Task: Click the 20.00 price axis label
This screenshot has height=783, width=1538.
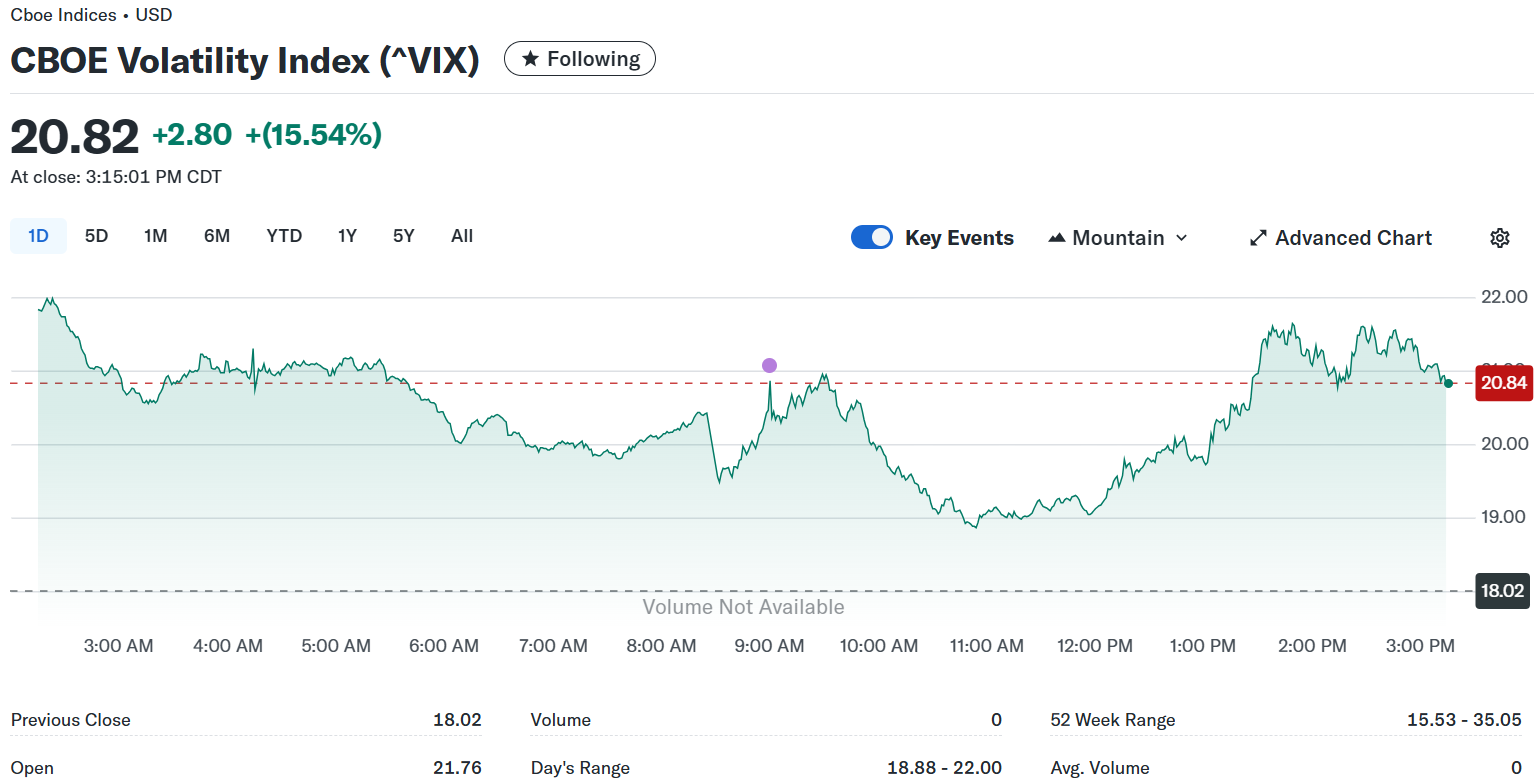Action: point(1504,444)
